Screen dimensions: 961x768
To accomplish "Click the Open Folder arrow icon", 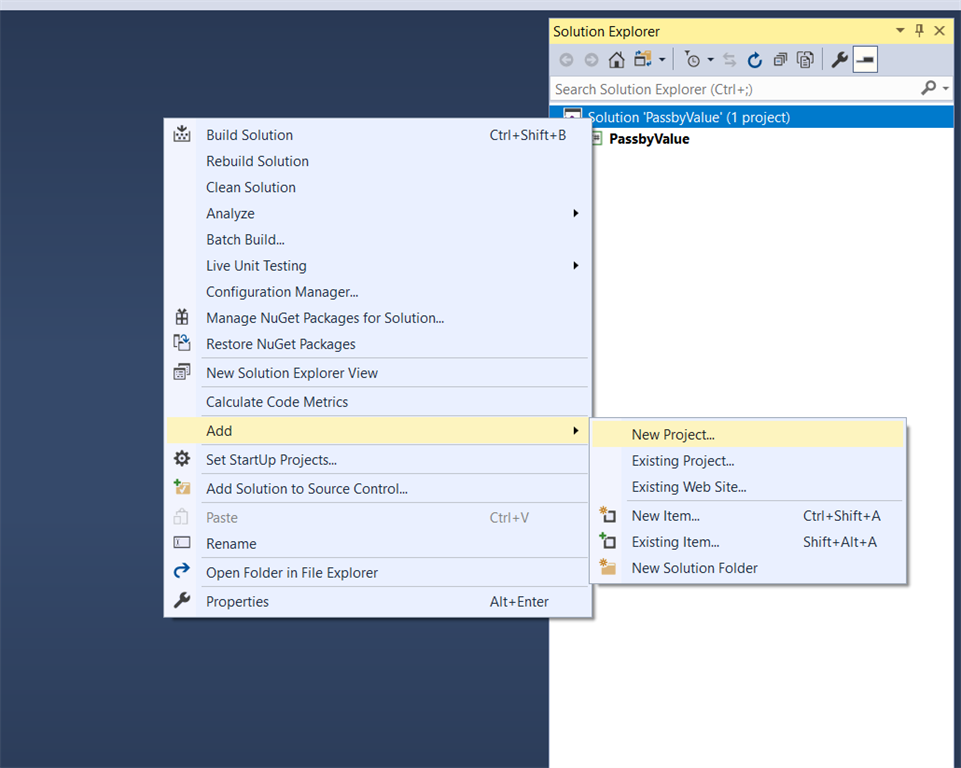I will click(x=182, y=571).
